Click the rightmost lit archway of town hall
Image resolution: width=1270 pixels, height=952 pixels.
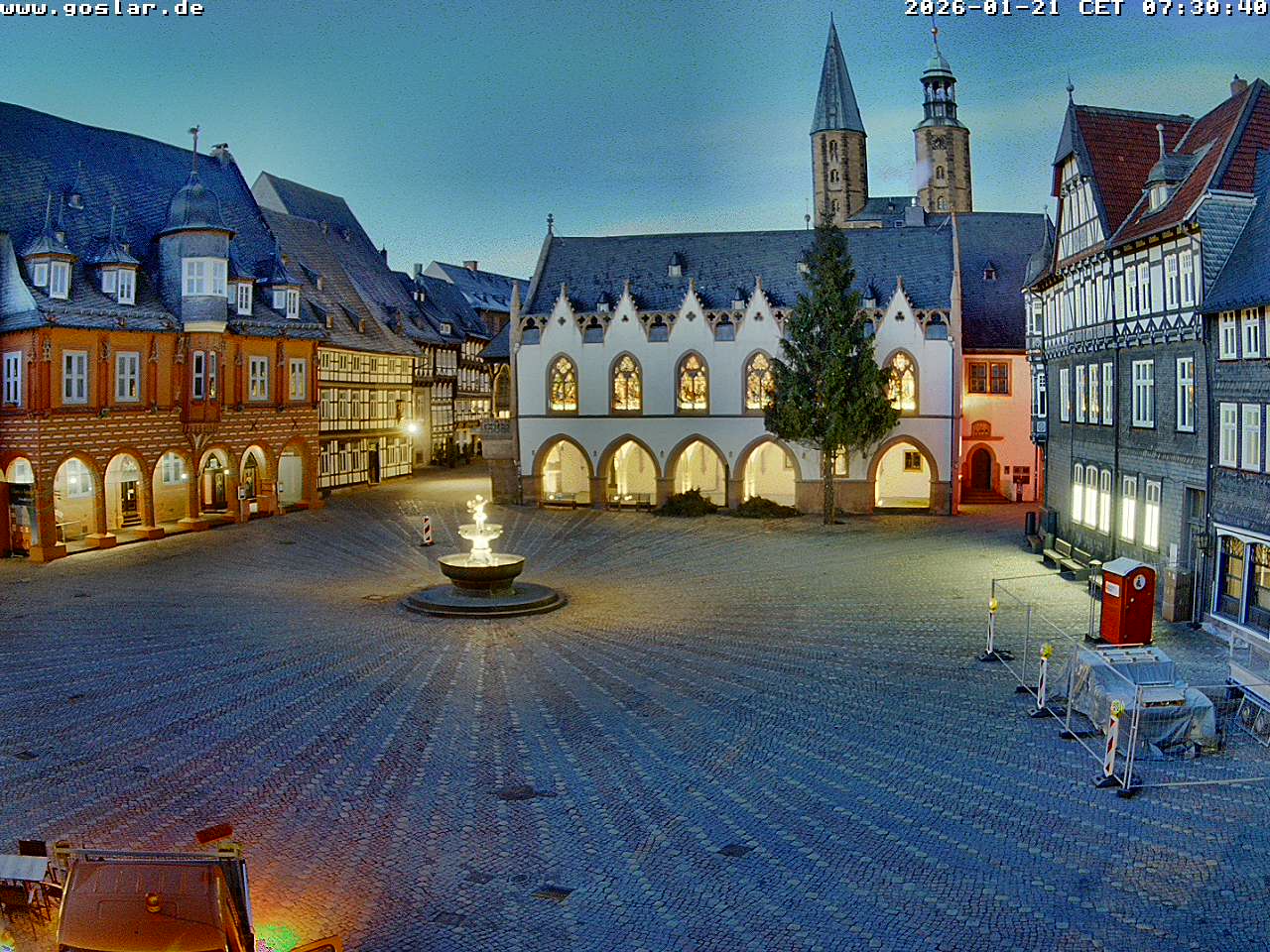(903, 474)
